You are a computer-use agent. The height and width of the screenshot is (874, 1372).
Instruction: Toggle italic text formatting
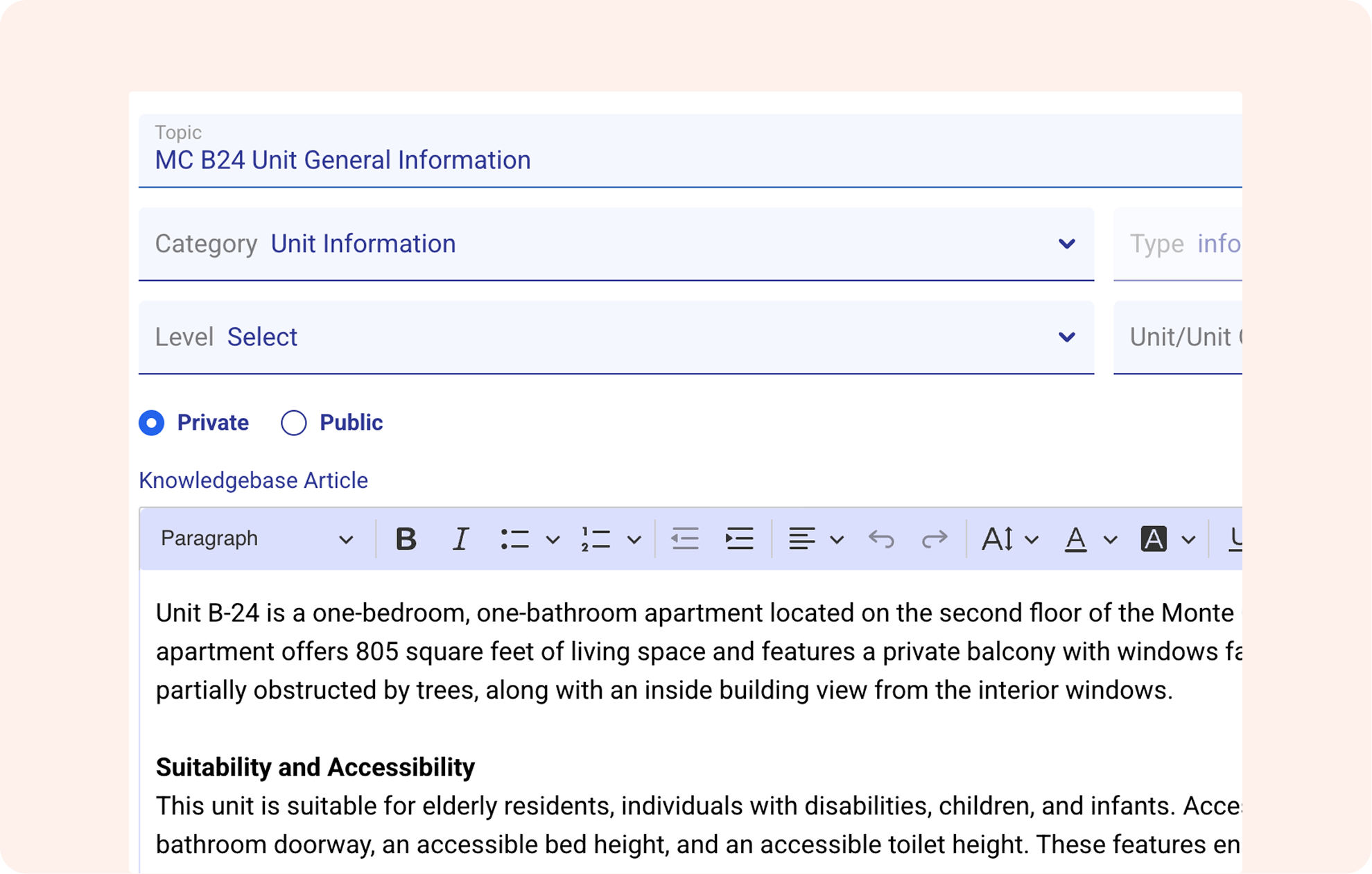[x=460, y=539]
